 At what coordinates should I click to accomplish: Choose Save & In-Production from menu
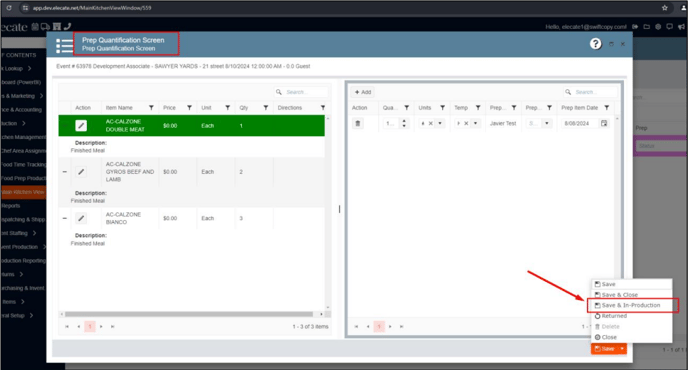click(631, 305)
